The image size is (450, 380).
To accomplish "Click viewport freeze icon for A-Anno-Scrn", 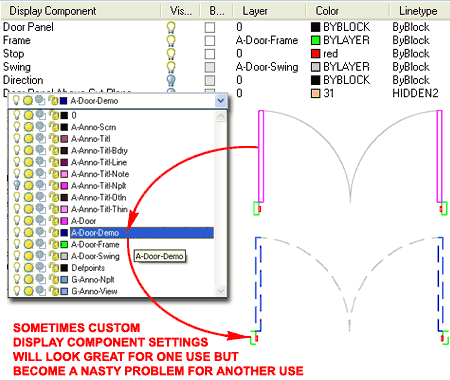I will point(41,127).
